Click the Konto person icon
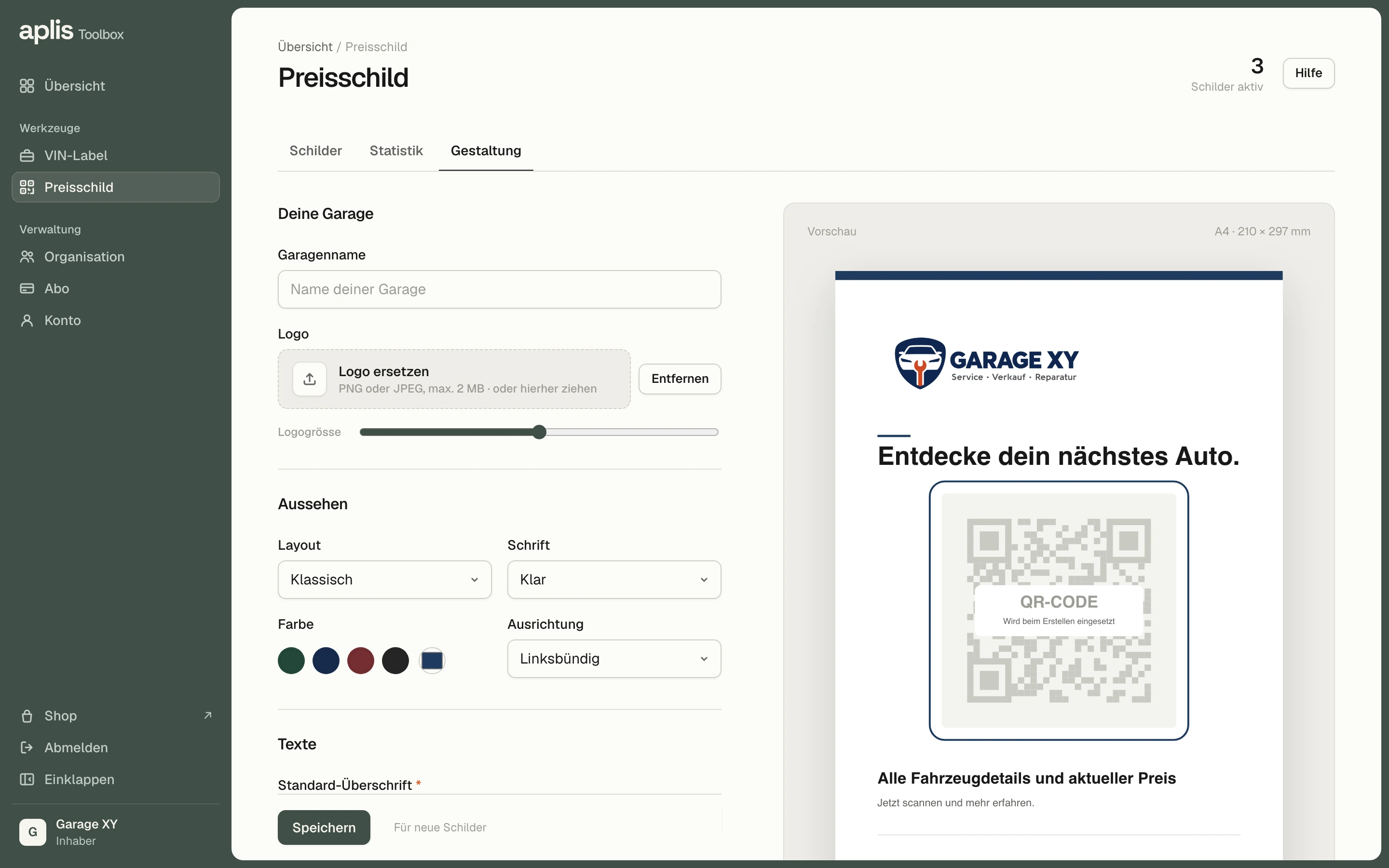The image size is (1389, 868). [27, 320]
